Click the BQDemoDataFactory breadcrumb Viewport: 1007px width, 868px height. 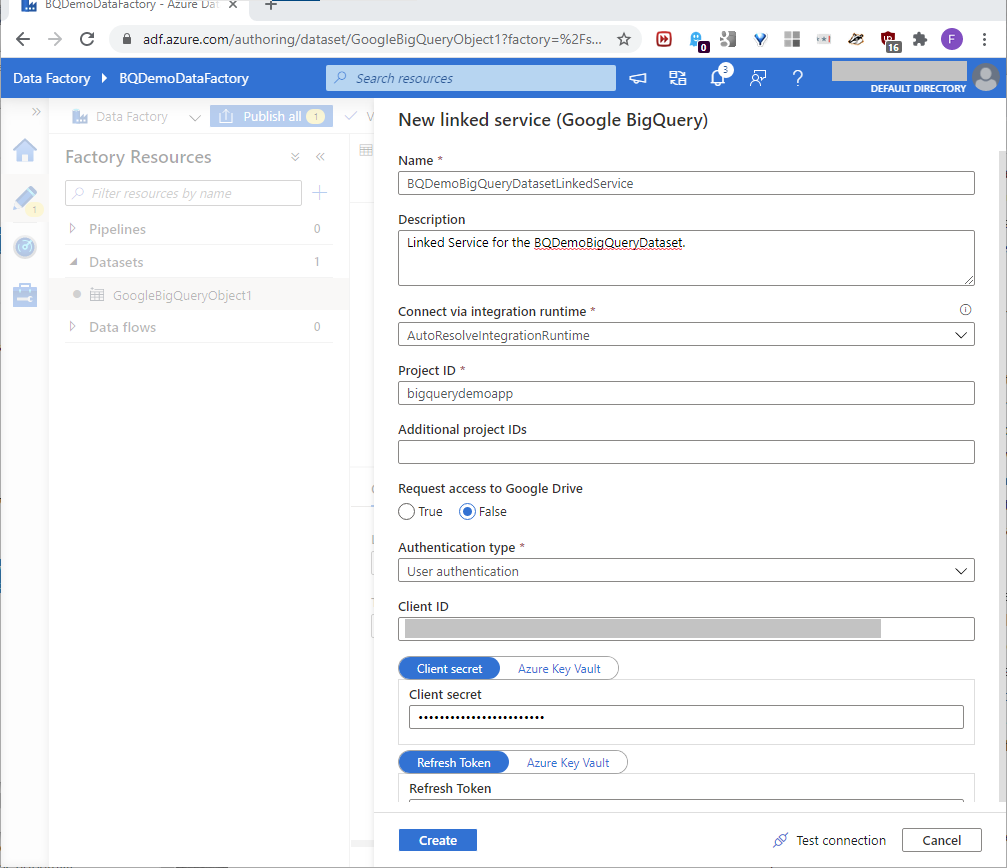(184, 78)
